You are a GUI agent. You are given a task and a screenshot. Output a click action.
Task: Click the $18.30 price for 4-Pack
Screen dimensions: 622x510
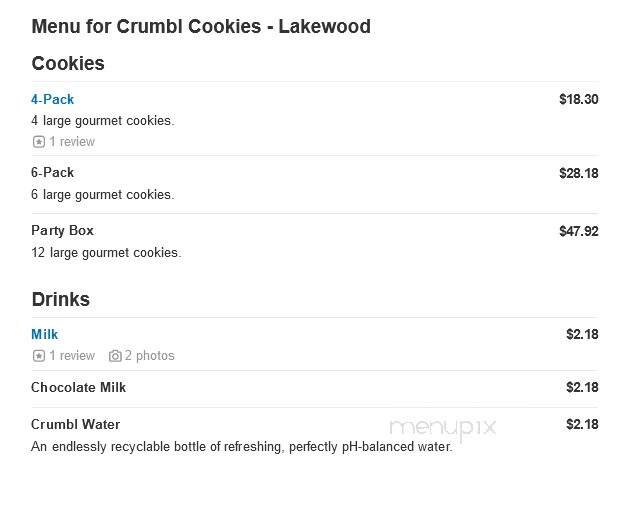[578, 99]
